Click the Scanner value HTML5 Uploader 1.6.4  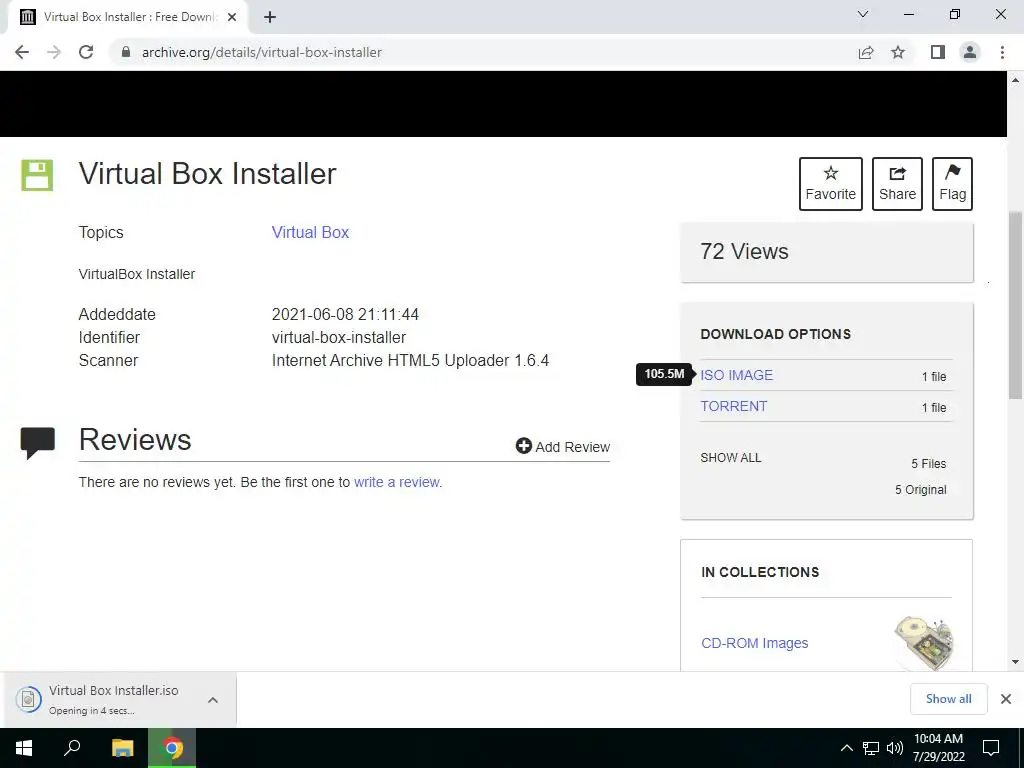click(x=410, y=360)
